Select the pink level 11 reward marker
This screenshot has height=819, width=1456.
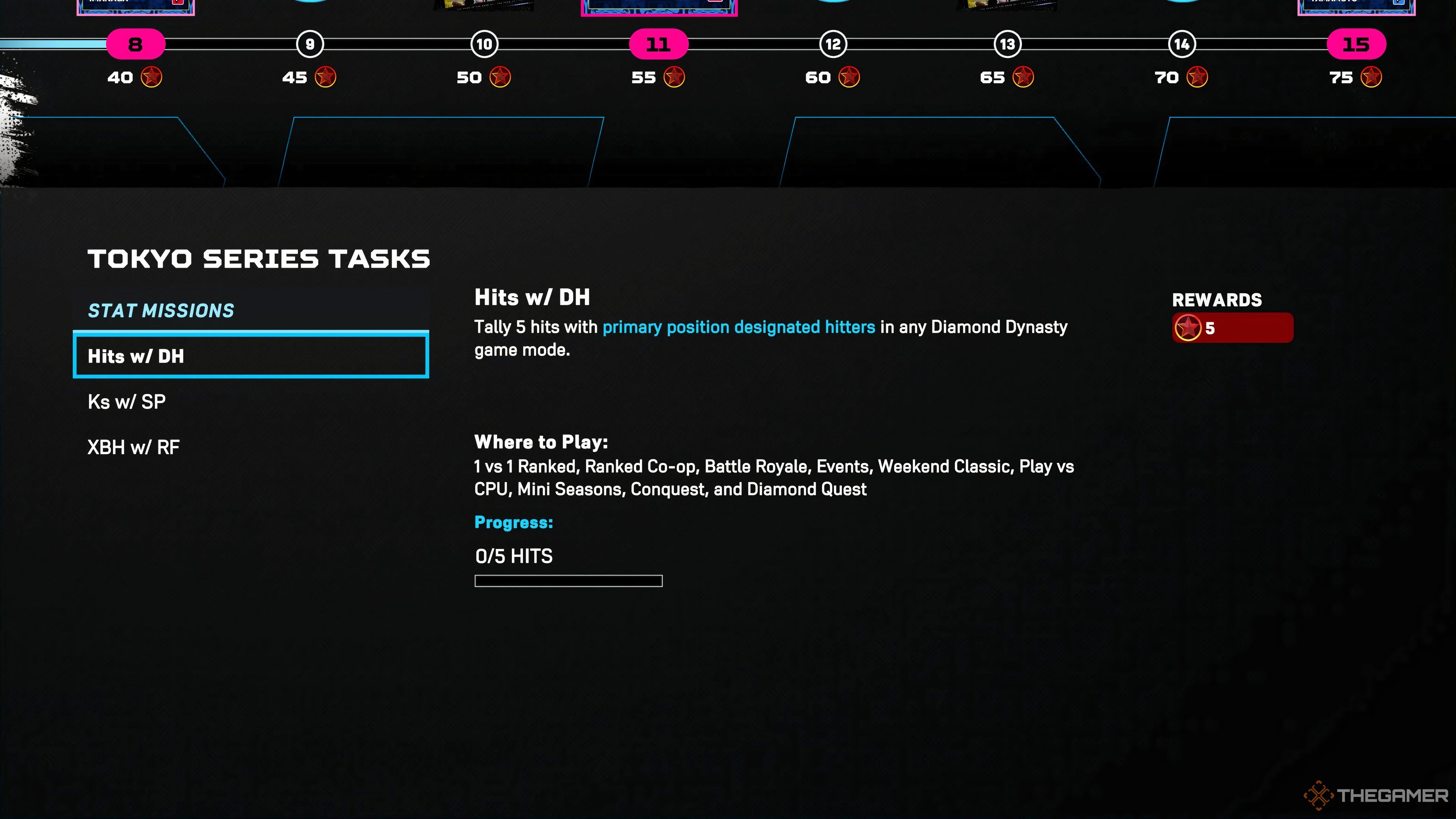[659, 44]
